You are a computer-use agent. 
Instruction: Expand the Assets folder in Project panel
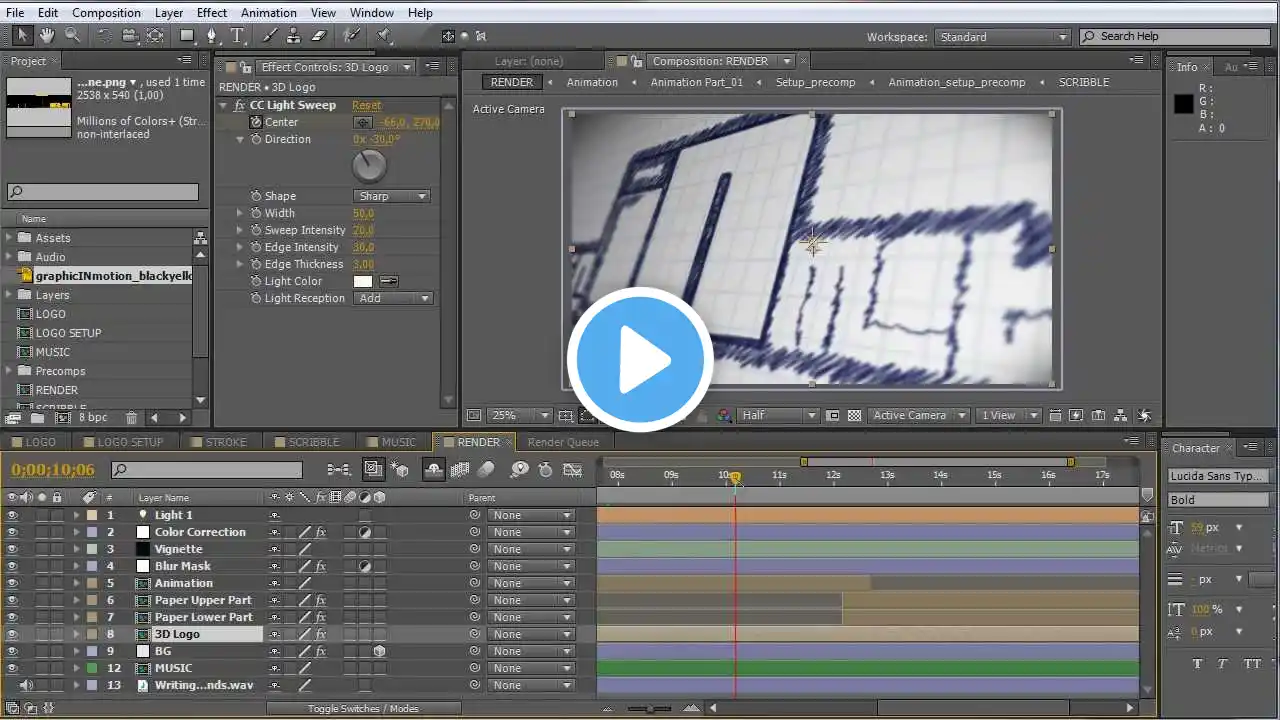pyautogui.click(x=9, y=238)
